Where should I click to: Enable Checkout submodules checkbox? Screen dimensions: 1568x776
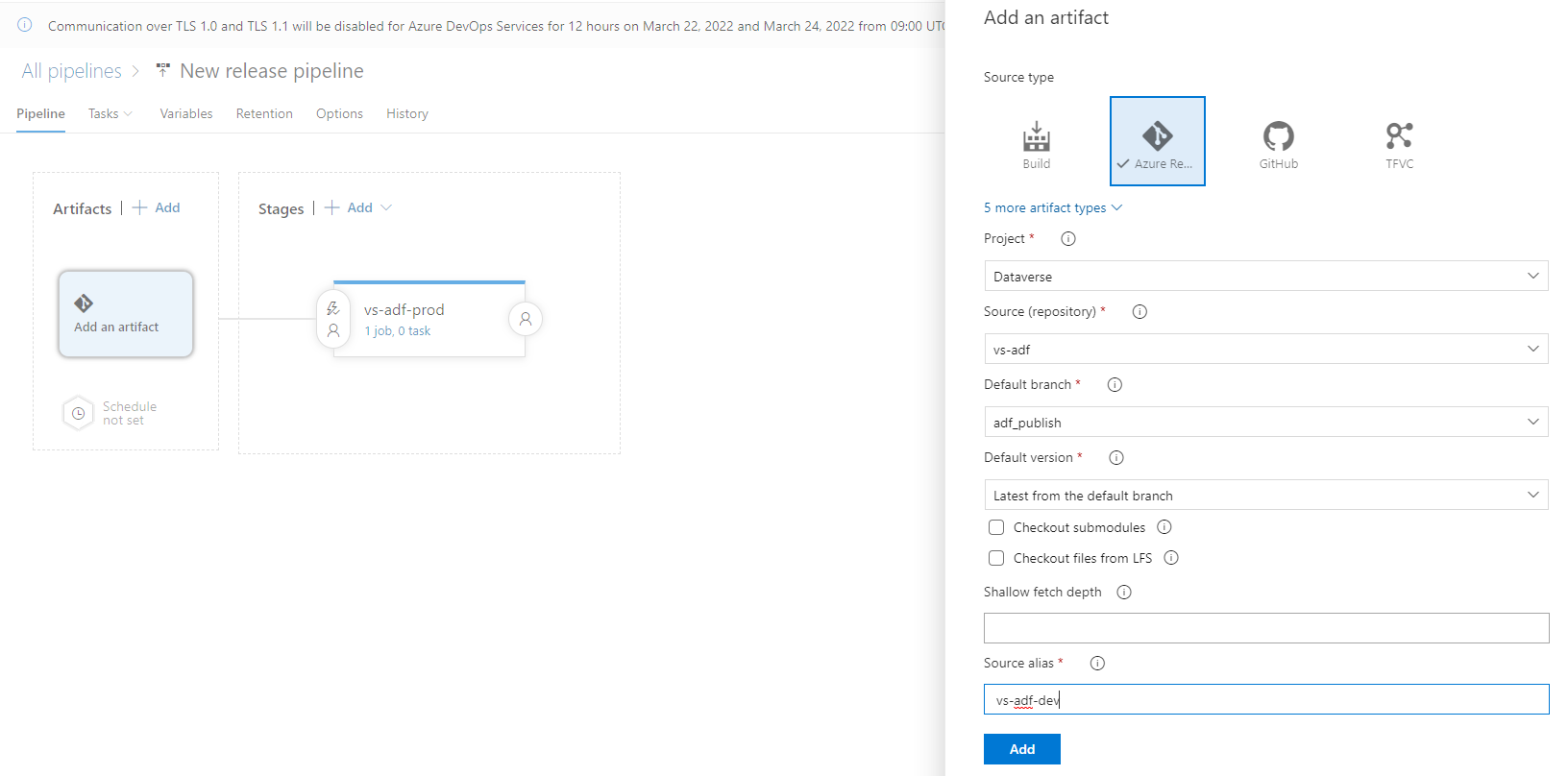996,527
